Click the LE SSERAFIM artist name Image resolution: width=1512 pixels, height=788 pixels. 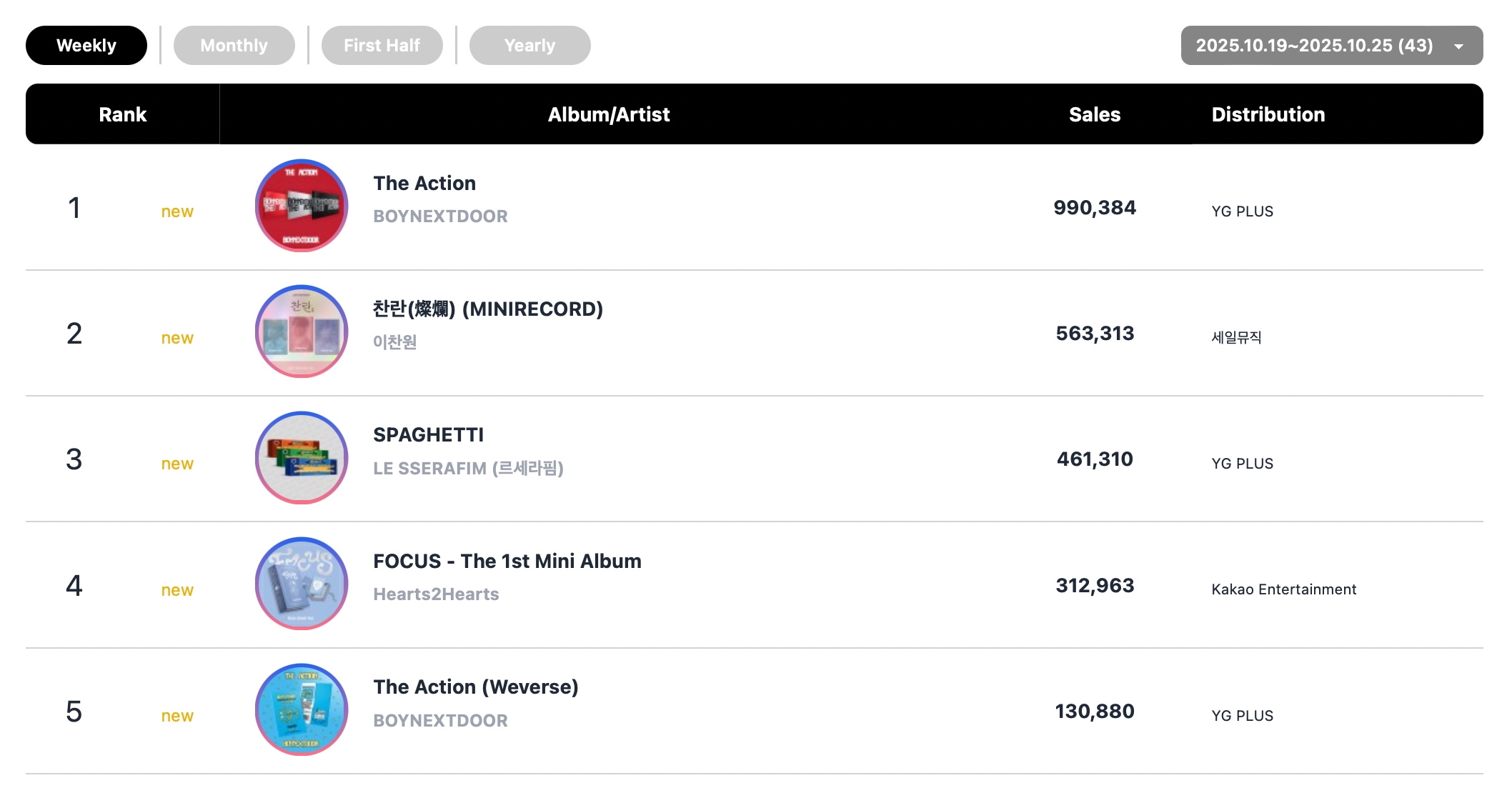468,469
